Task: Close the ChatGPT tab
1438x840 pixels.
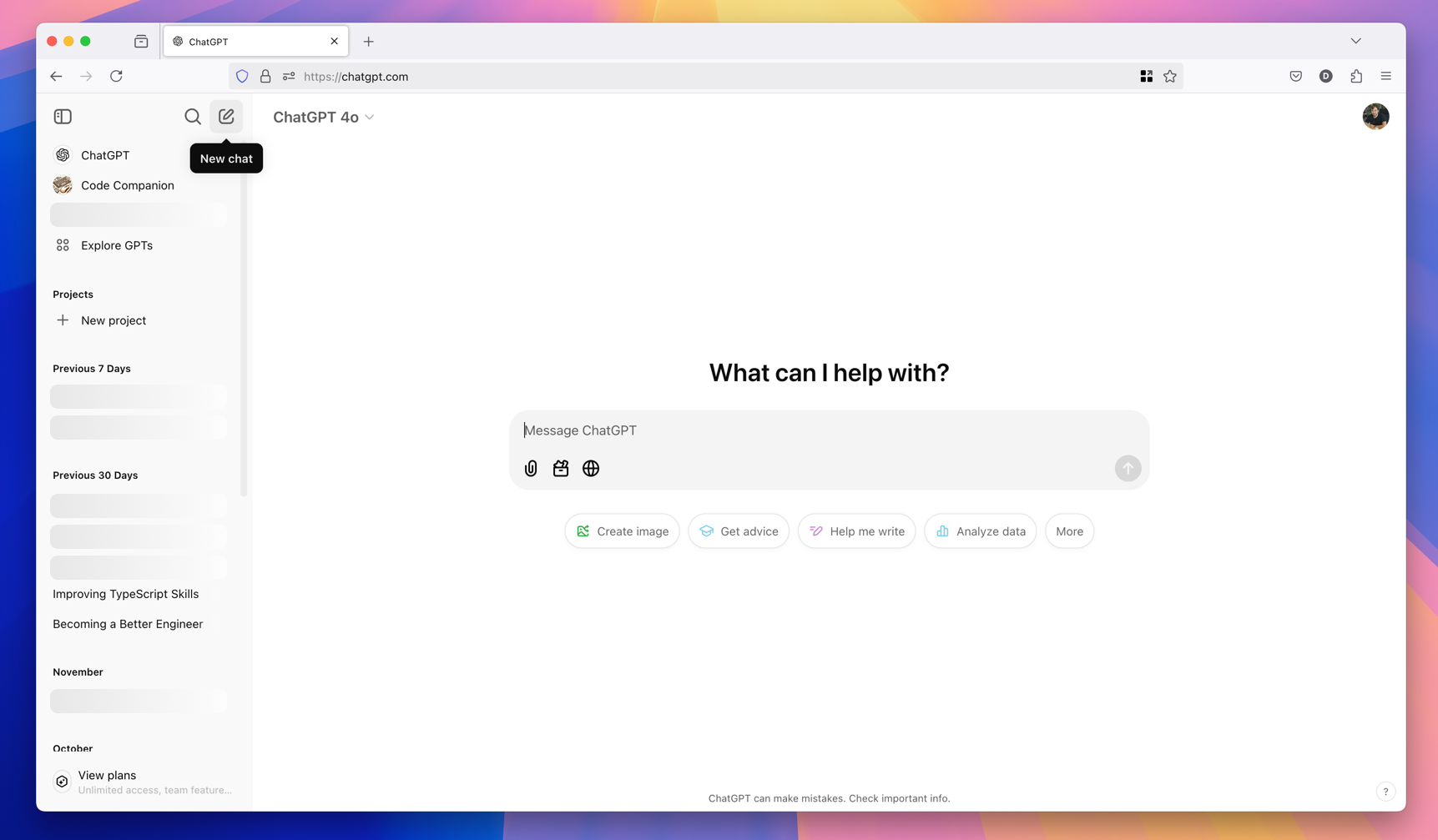Action: (334, 42)
